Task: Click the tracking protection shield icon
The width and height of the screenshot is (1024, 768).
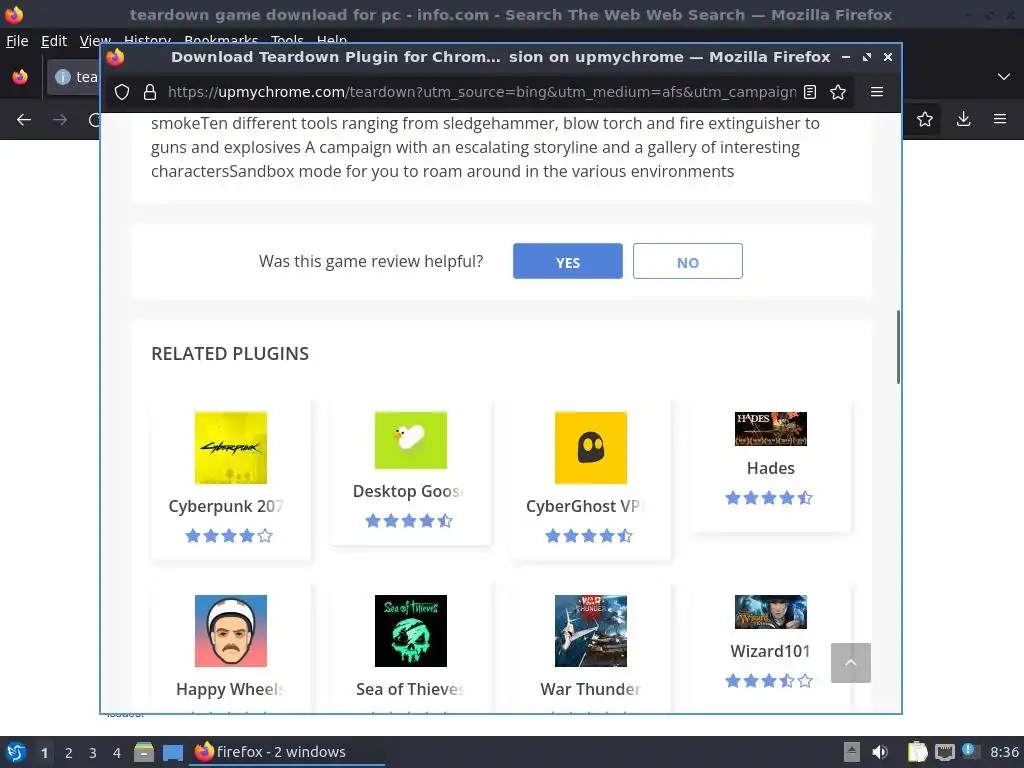Action: 122,92
